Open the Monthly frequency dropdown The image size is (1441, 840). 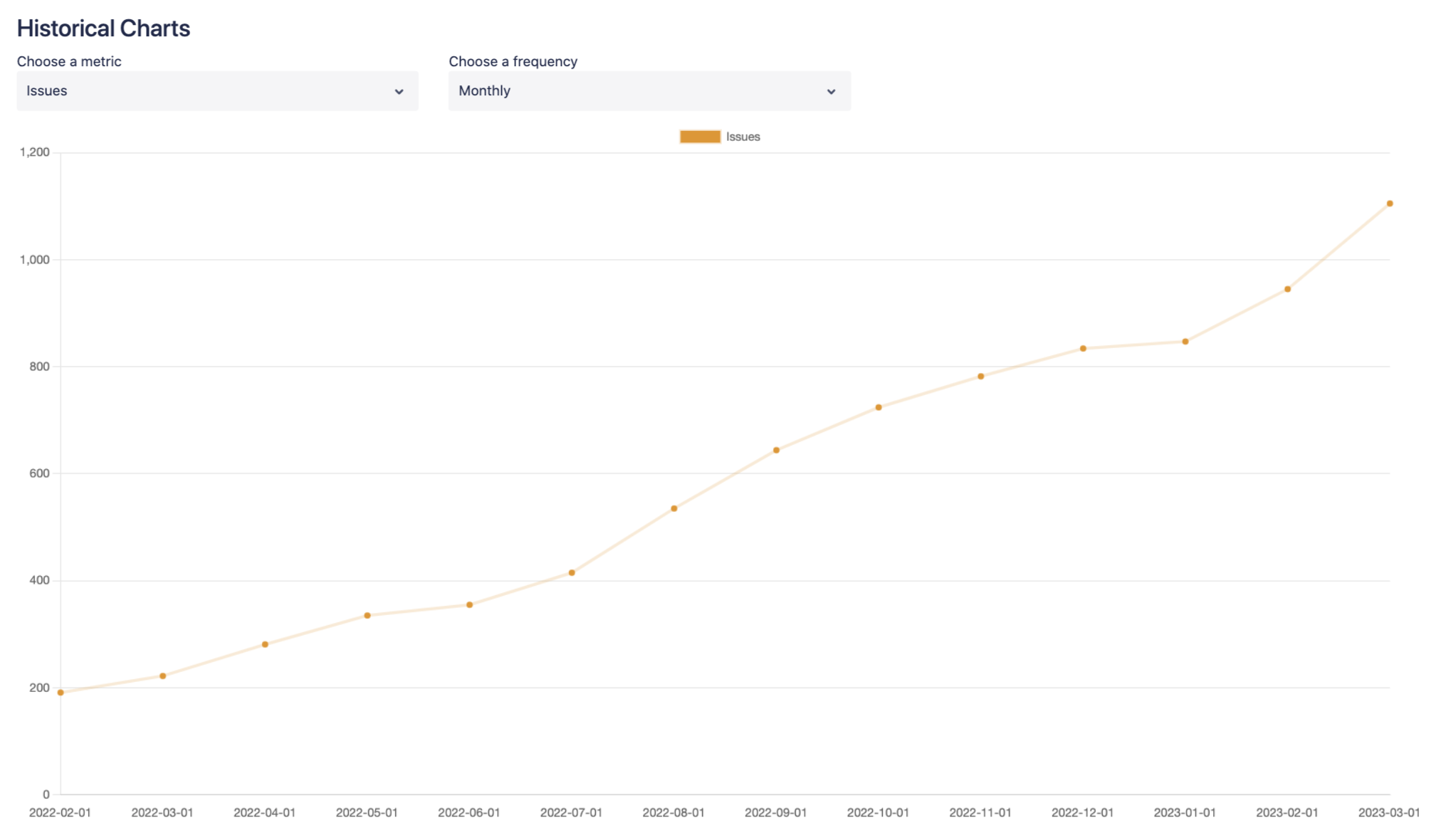point(649,91)
